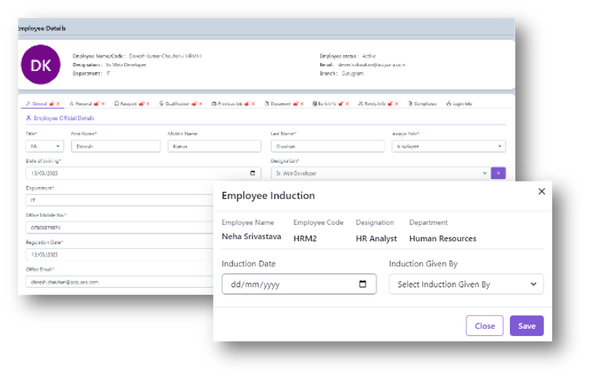The image size is (590, 379).
Task: Click the Office Mobile No. field
Action: pos(119,227)
